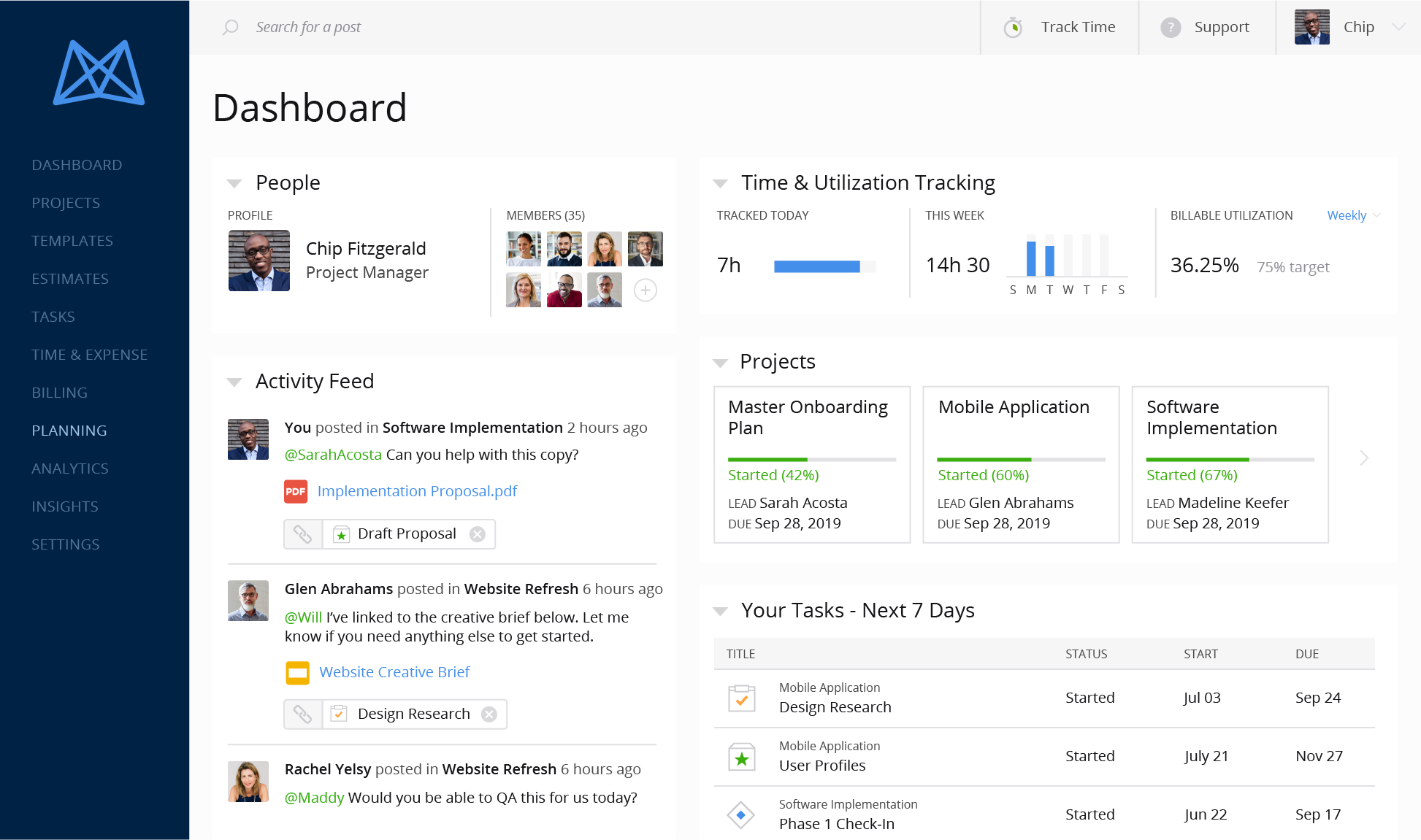Open Implementation Proposal.pdf link

click(x=416, y=491)
